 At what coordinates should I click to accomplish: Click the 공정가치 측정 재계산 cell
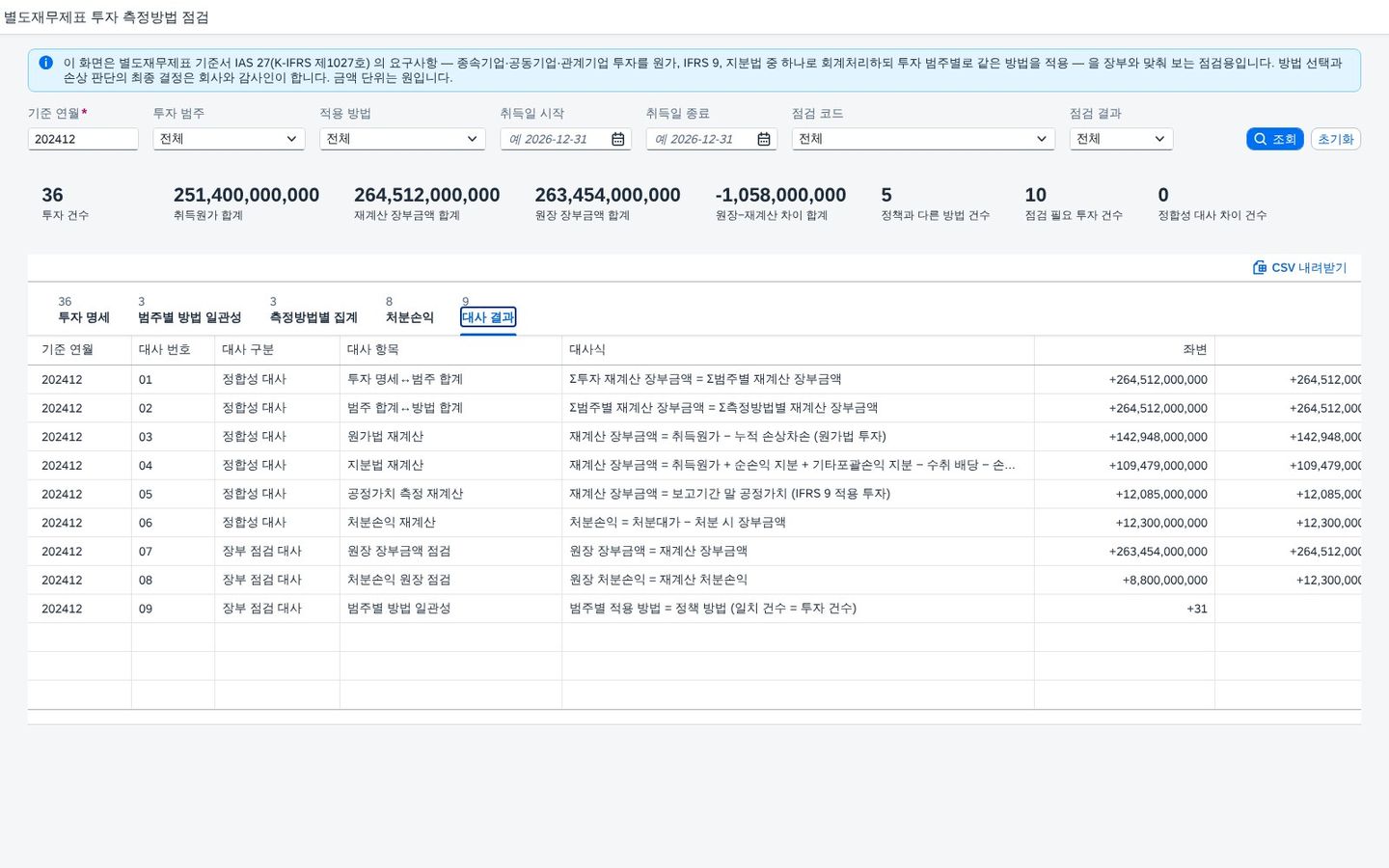click(450, 494)
